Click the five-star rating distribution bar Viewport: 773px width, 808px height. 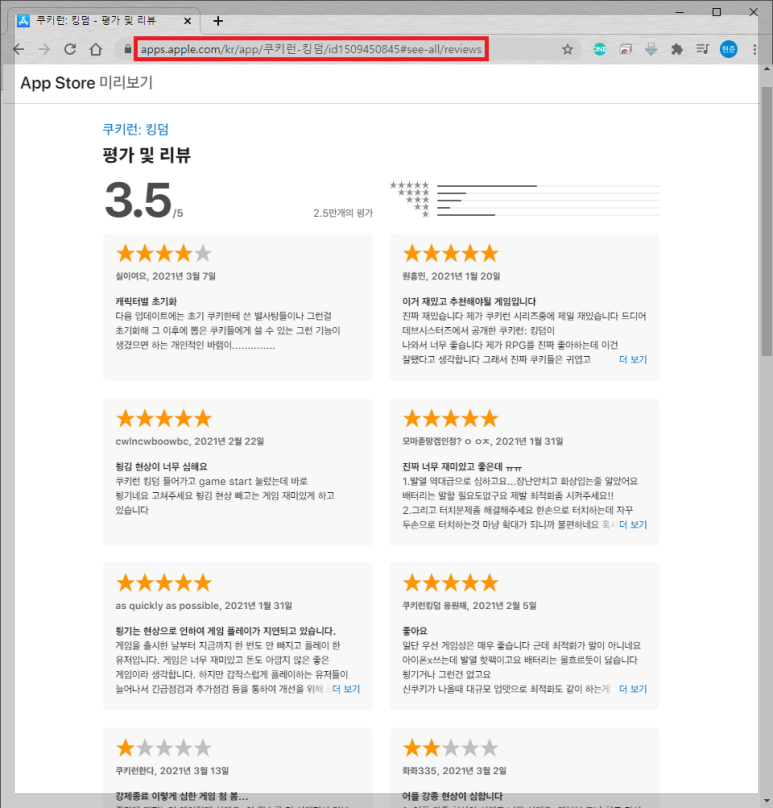548,186
